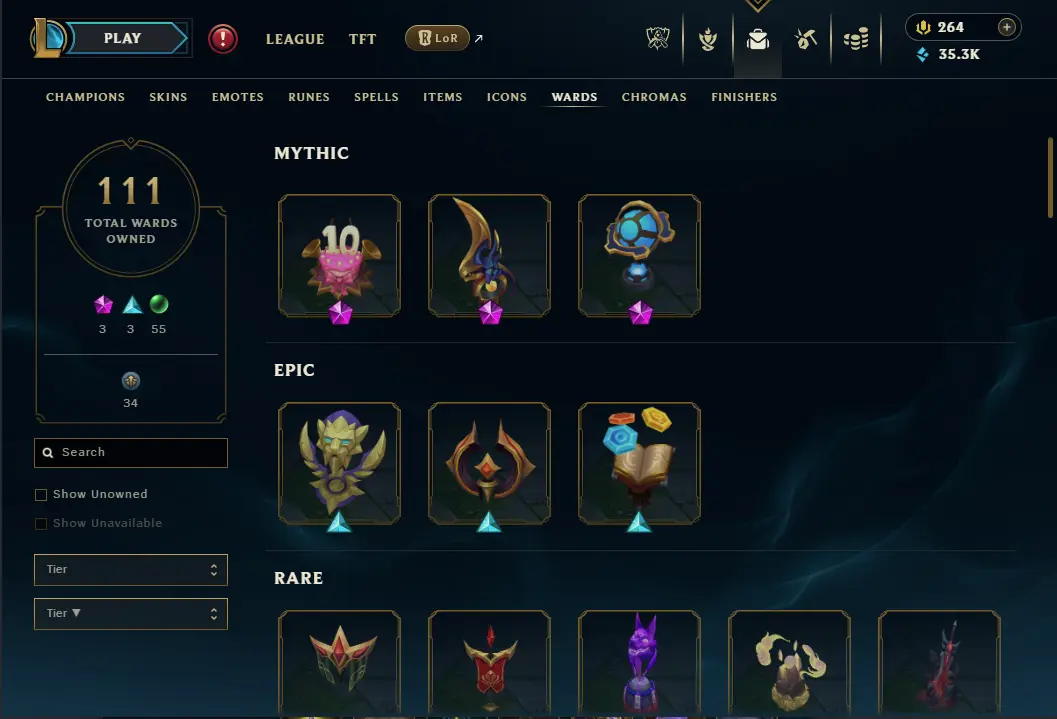Focus the wards Search field
1057x719 pixels.
click(x=131, y=453)
